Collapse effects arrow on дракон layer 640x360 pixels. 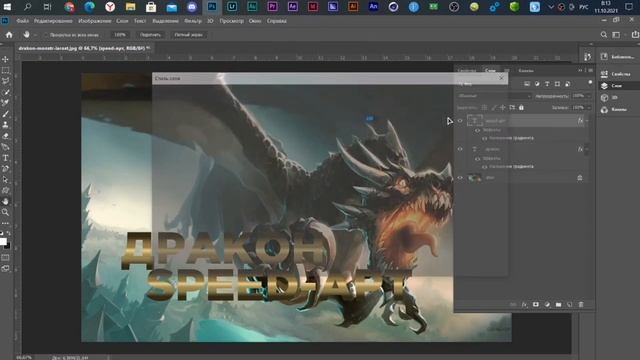pyautogui.click(x=587, y=149)
